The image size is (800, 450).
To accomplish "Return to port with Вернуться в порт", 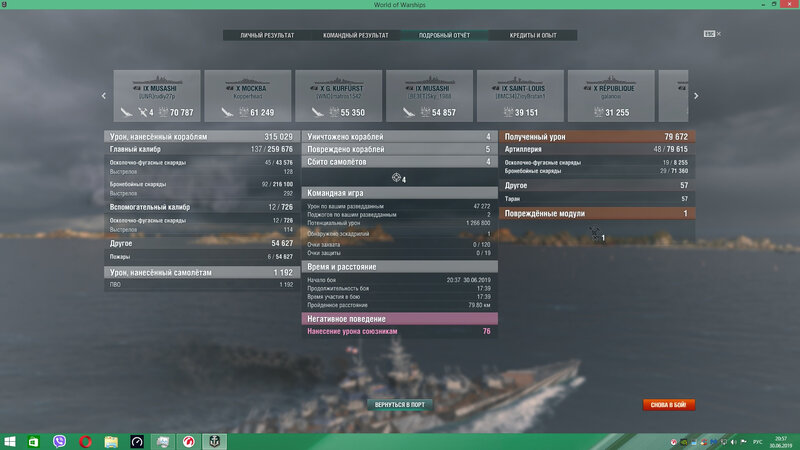I will [x=399, y=405].
